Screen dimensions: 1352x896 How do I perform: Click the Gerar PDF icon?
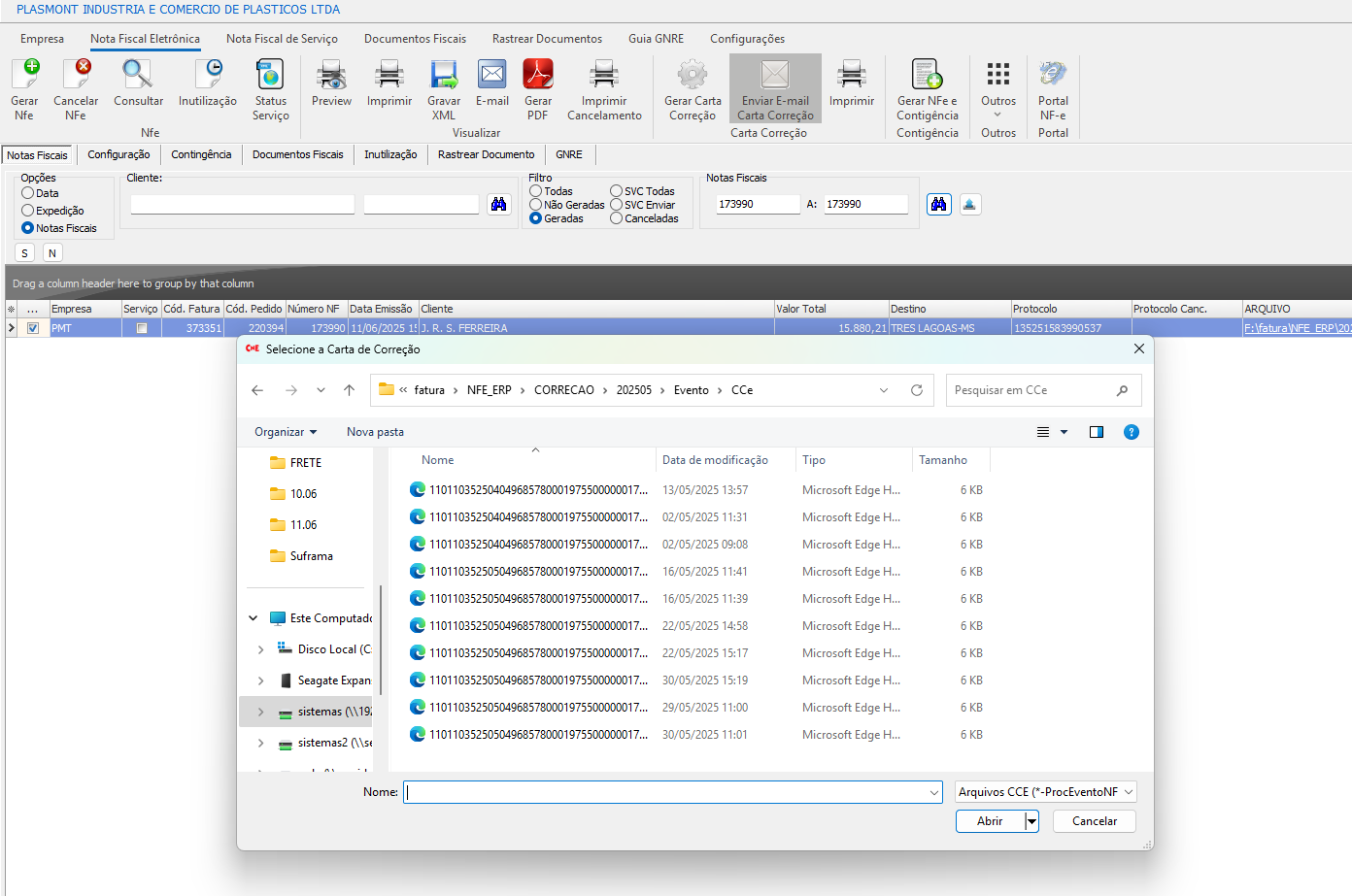pyautogui.click(x=537, y=76)
